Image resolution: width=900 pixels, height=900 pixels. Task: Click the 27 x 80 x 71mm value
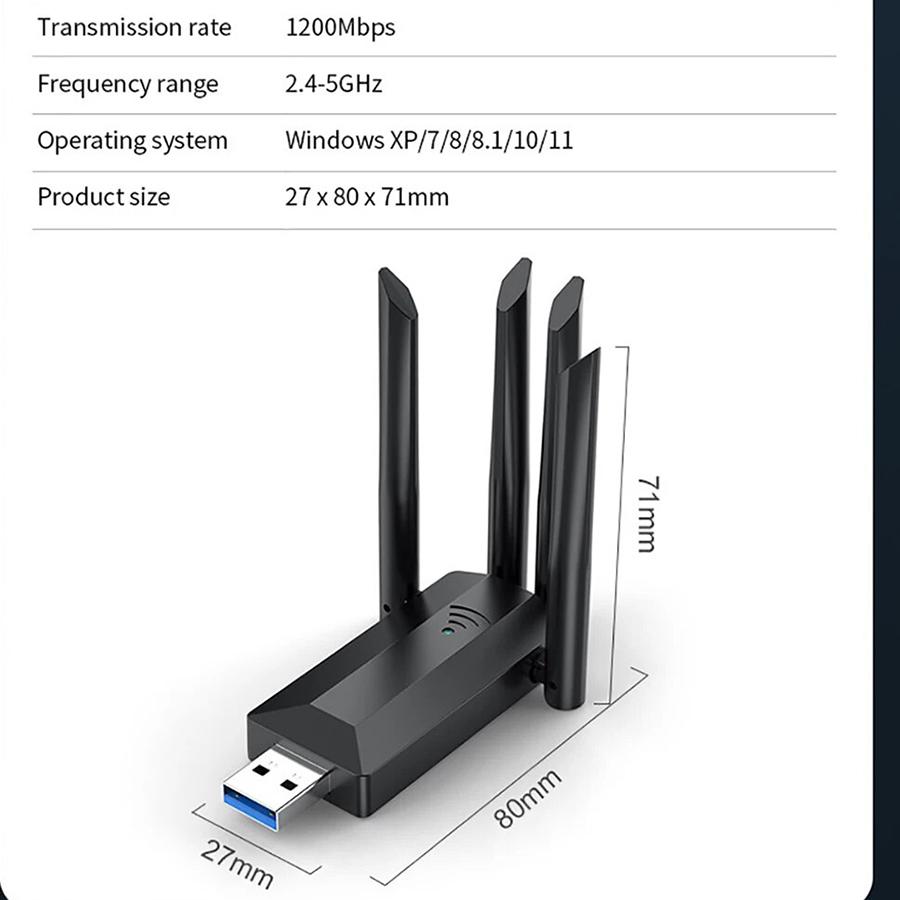367,197
